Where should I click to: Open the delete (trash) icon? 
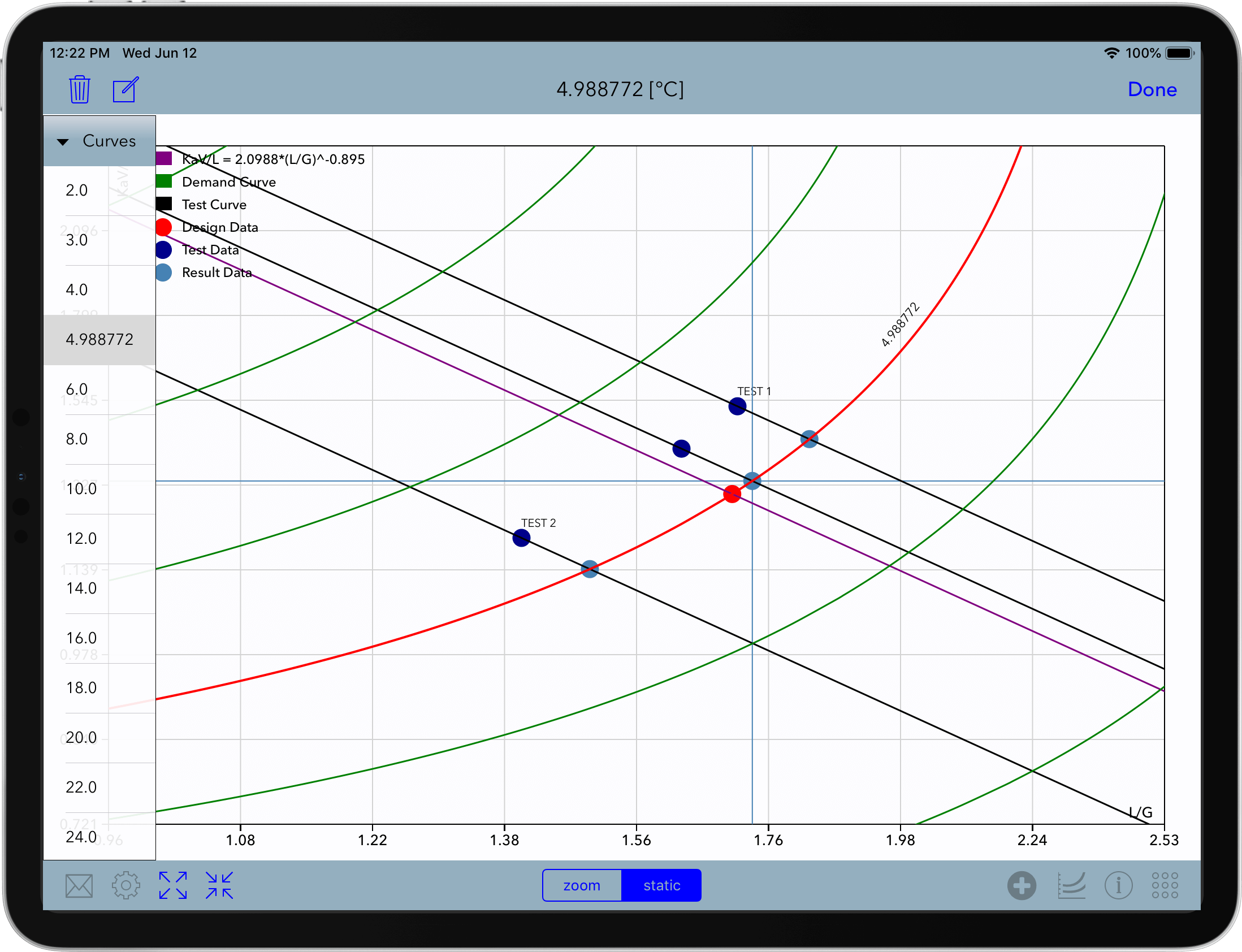(x=79, y=89)
